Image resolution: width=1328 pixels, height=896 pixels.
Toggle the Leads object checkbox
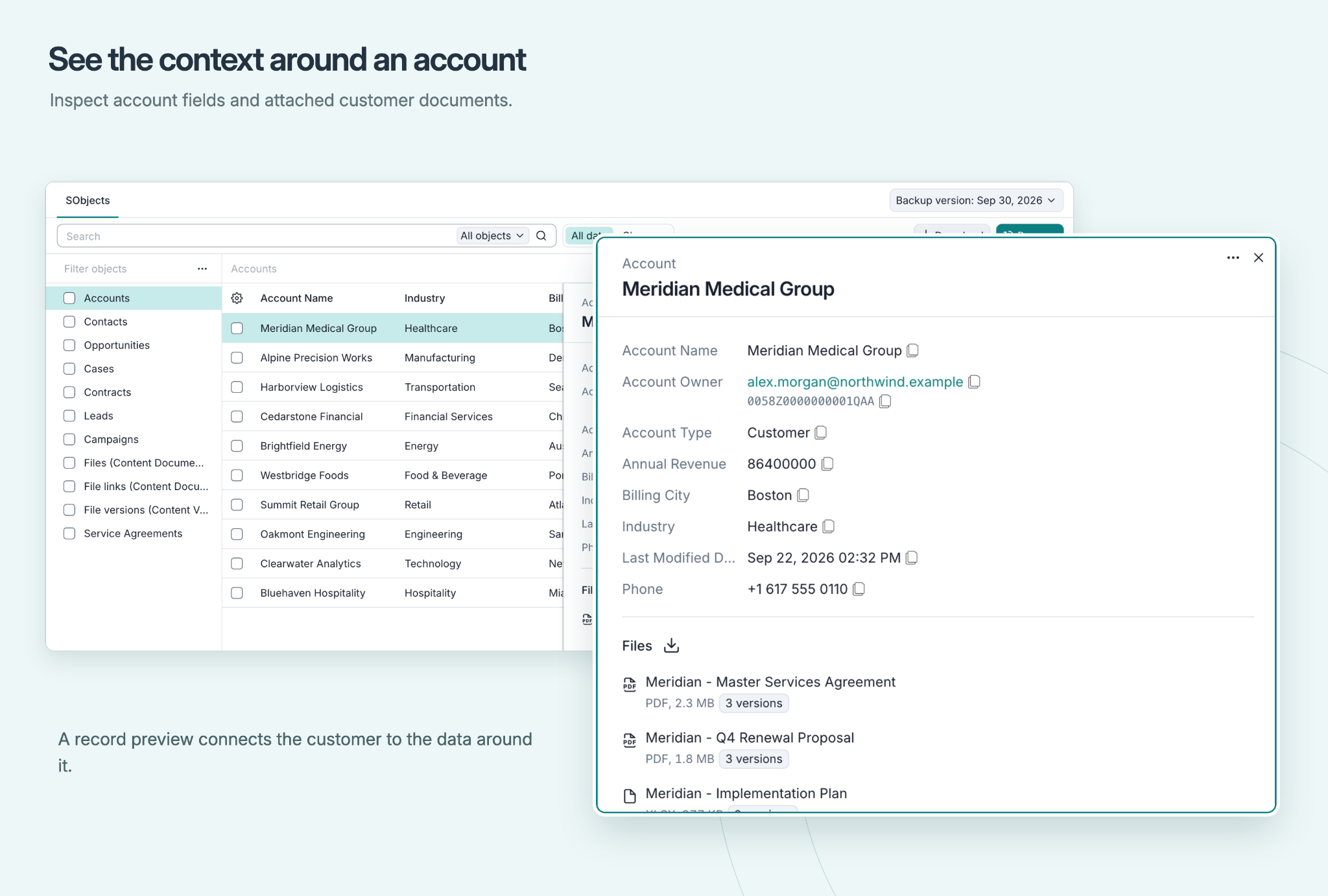[69, 416]
